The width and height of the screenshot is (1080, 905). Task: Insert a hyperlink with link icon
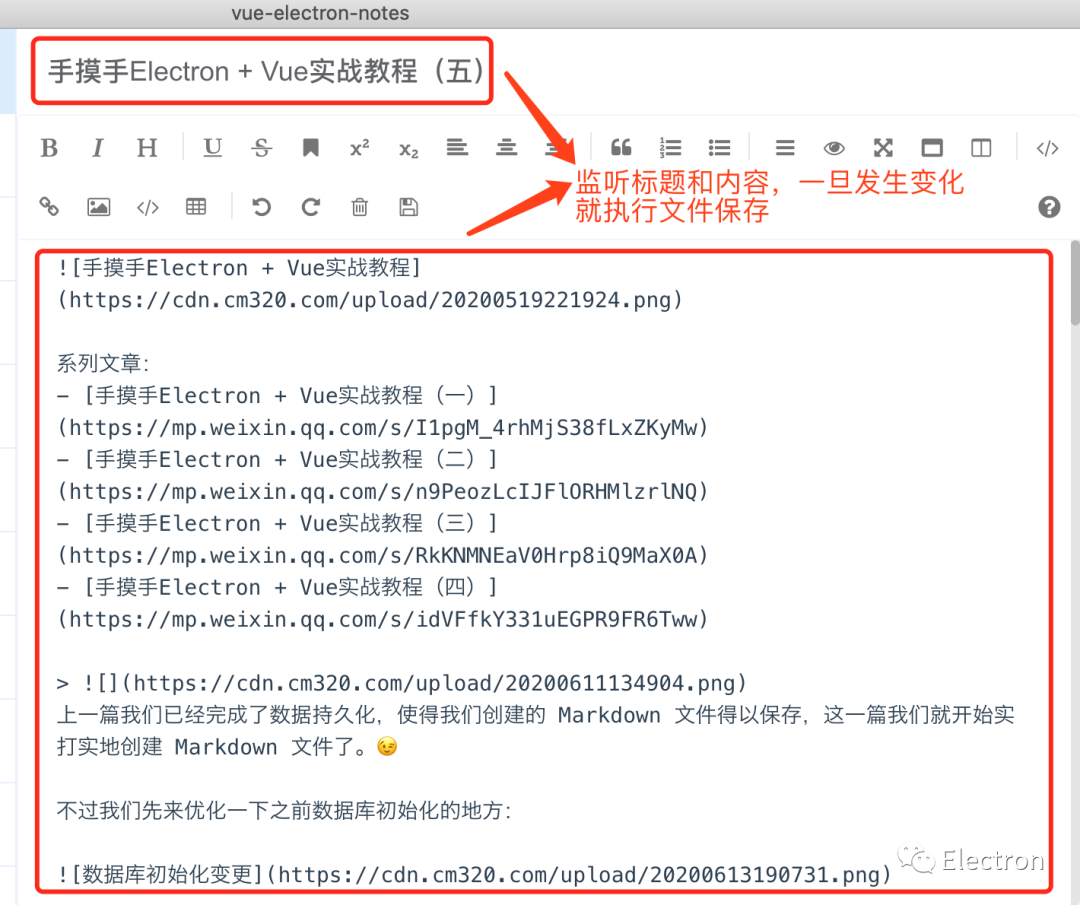pyautogui.click(x=49, y=206)
